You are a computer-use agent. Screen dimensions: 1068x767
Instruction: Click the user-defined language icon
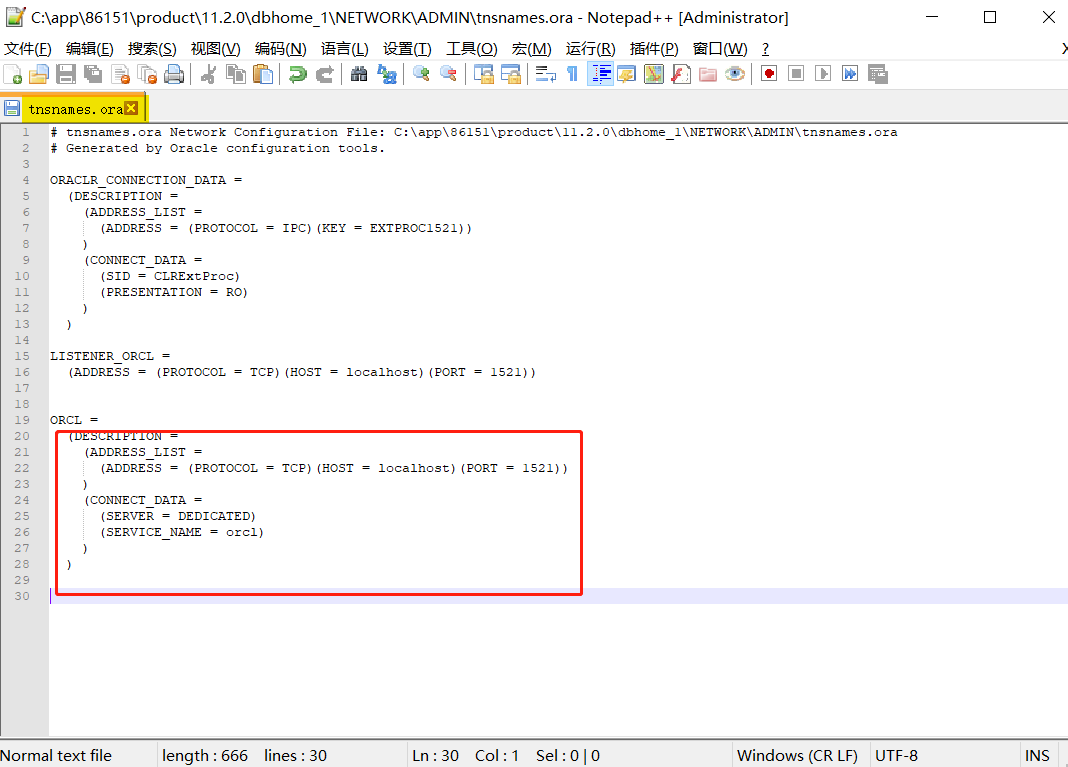[627, 74]
